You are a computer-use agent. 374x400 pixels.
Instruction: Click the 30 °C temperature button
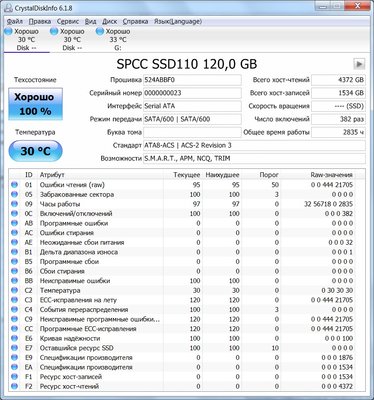tap(35, 151)
